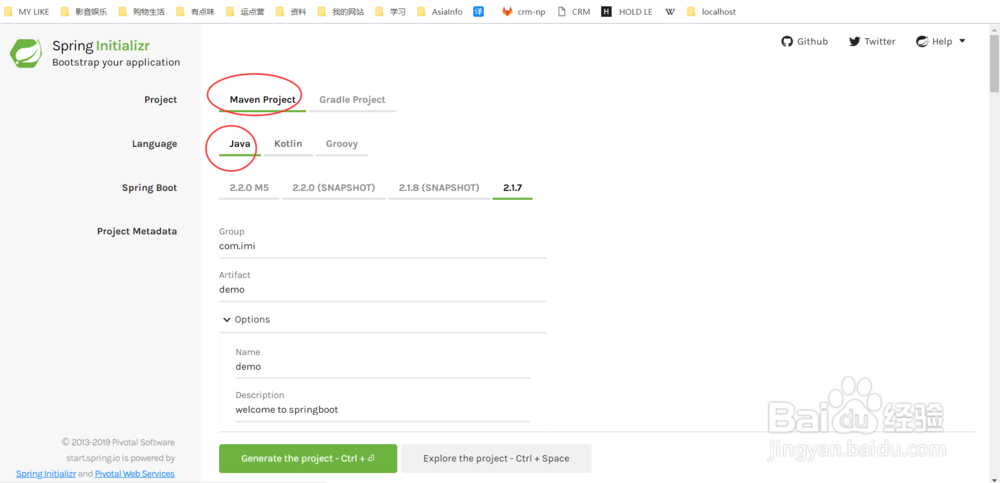Open the 资料 bookmark folder

291,11
